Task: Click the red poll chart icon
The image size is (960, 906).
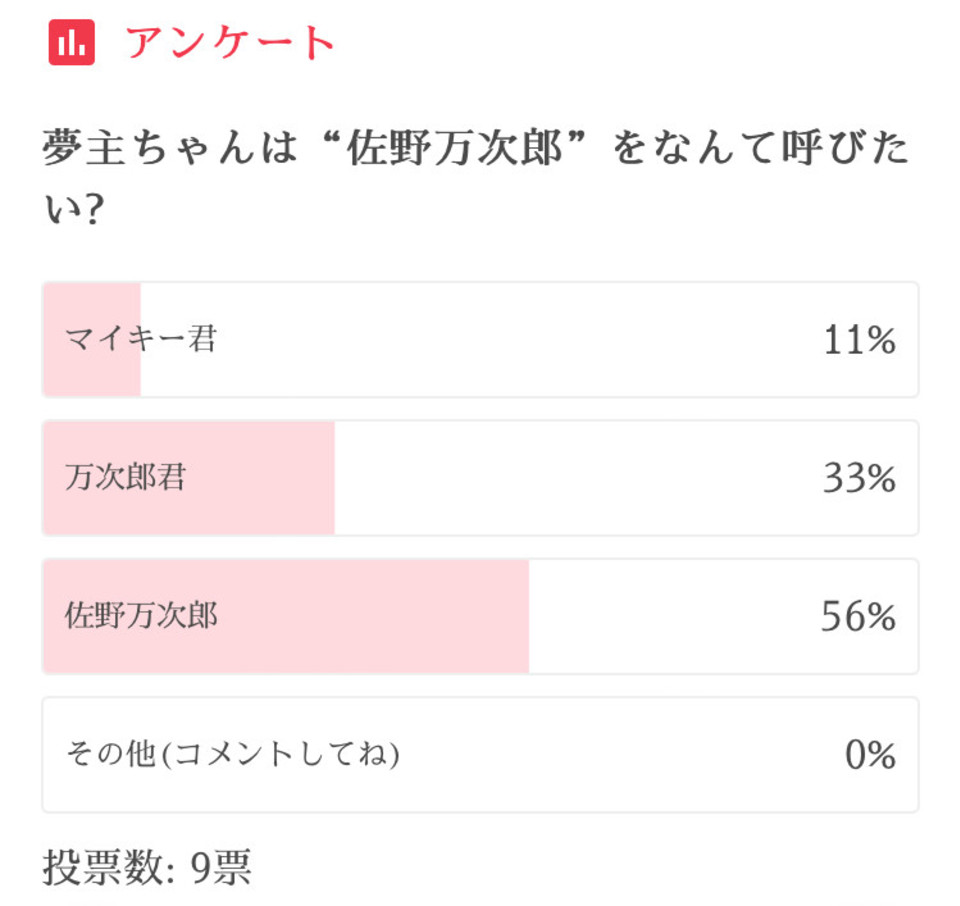Action: click(71, 42)
